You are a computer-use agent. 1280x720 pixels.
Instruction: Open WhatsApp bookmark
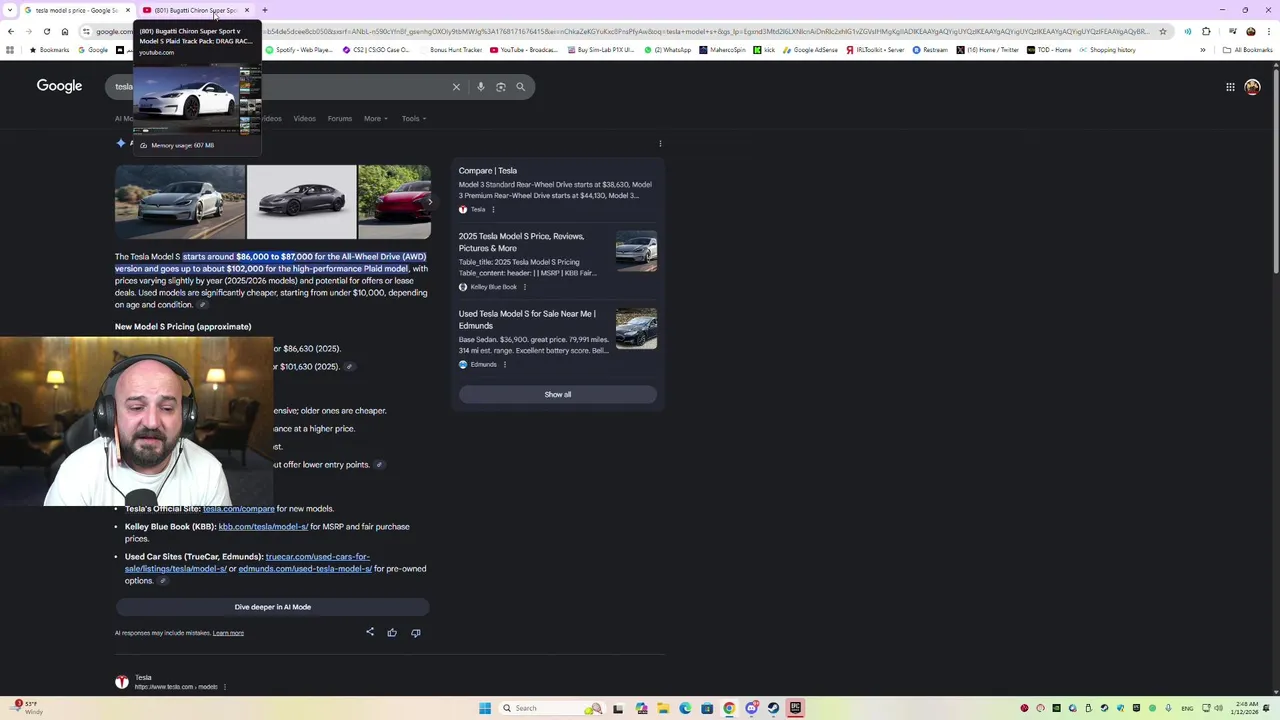pos(667,50)
